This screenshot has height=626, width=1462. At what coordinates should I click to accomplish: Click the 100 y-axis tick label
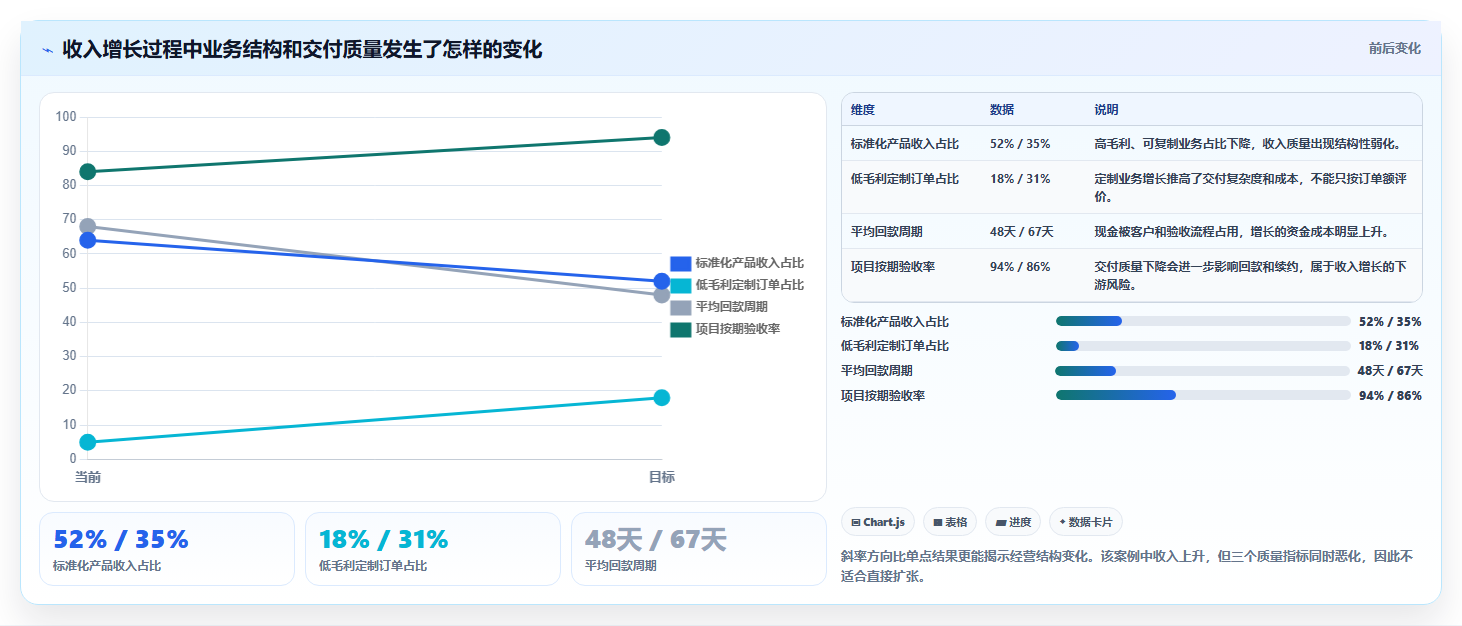pyautogui.click(x=66, y=117)
